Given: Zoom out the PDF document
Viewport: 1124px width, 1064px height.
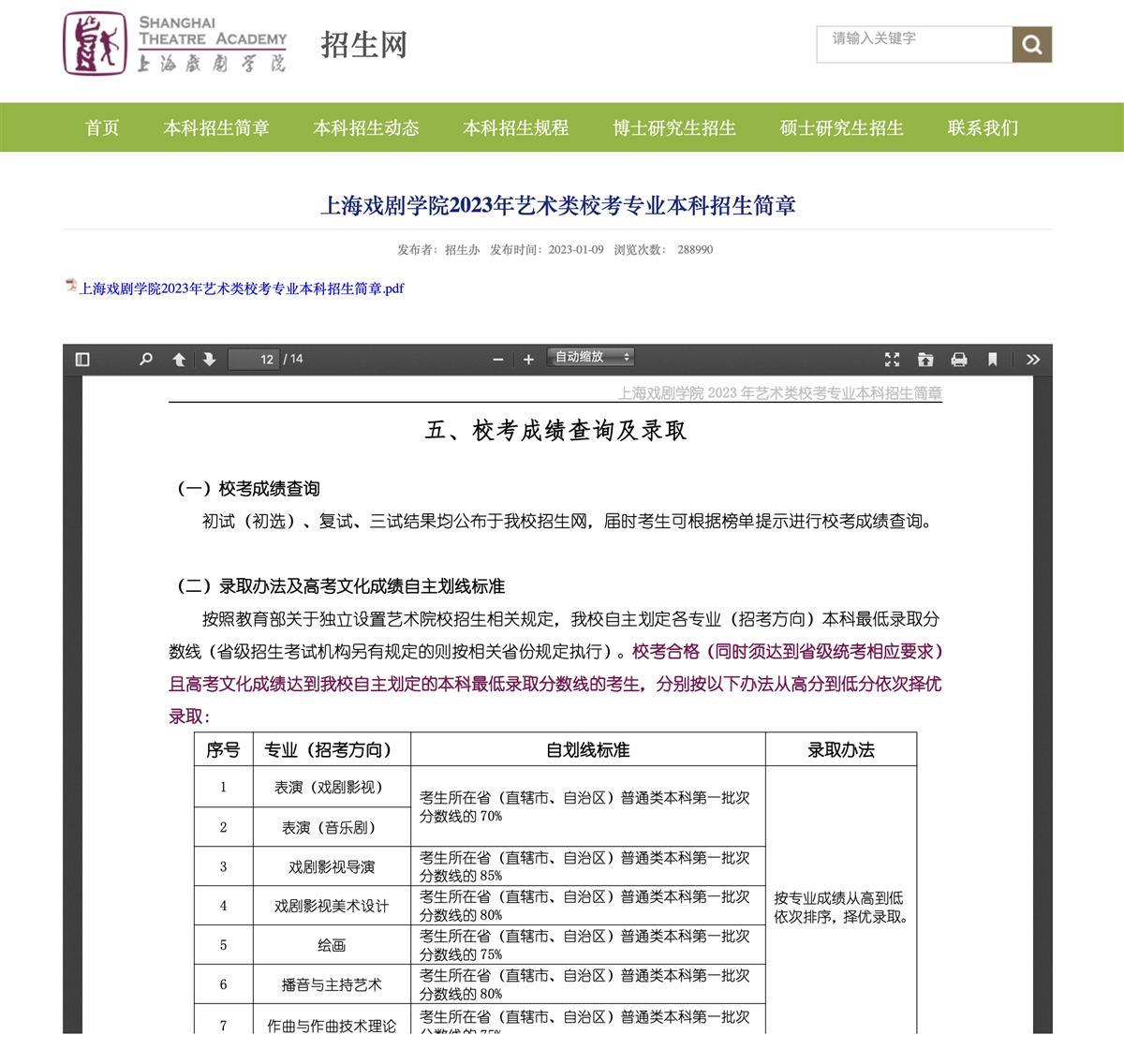Looking at the screenshot, I should point(498,360).
